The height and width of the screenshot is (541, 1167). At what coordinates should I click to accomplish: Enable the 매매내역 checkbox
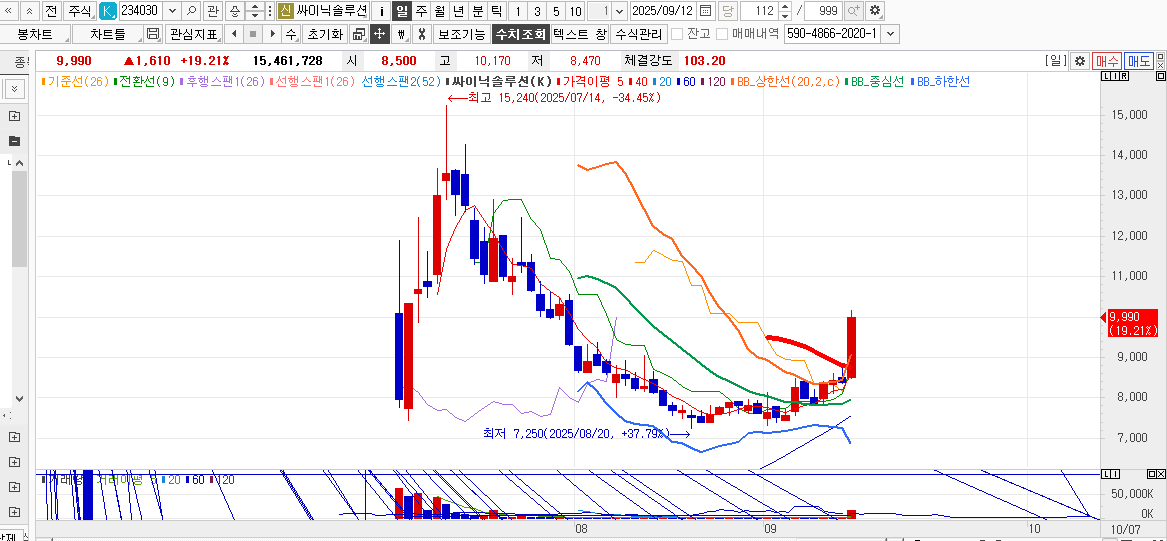[722, 34]
